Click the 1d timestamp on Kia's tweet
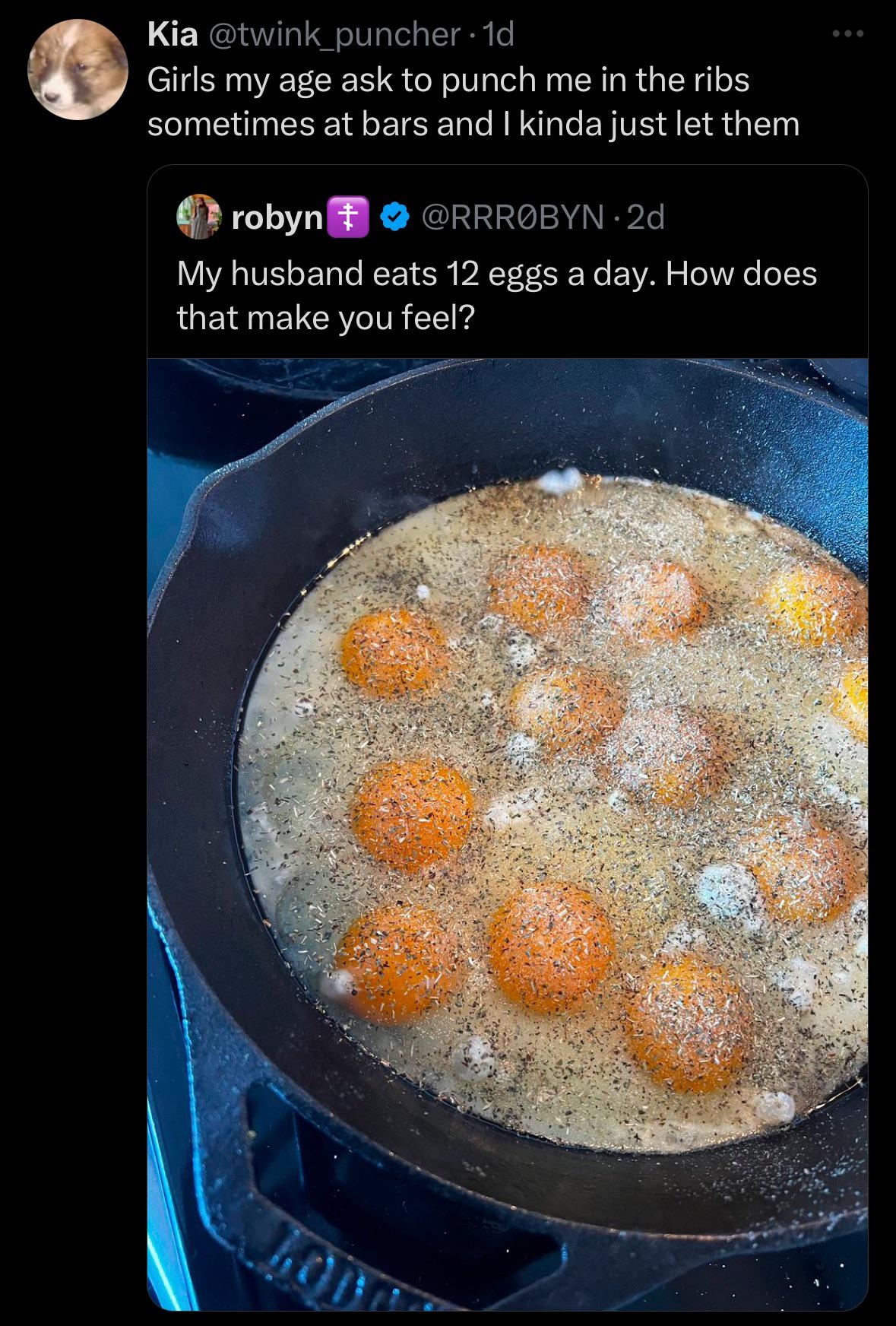Image resolution: width=896 pixels, height=1326 pixels. pos(499,35)
